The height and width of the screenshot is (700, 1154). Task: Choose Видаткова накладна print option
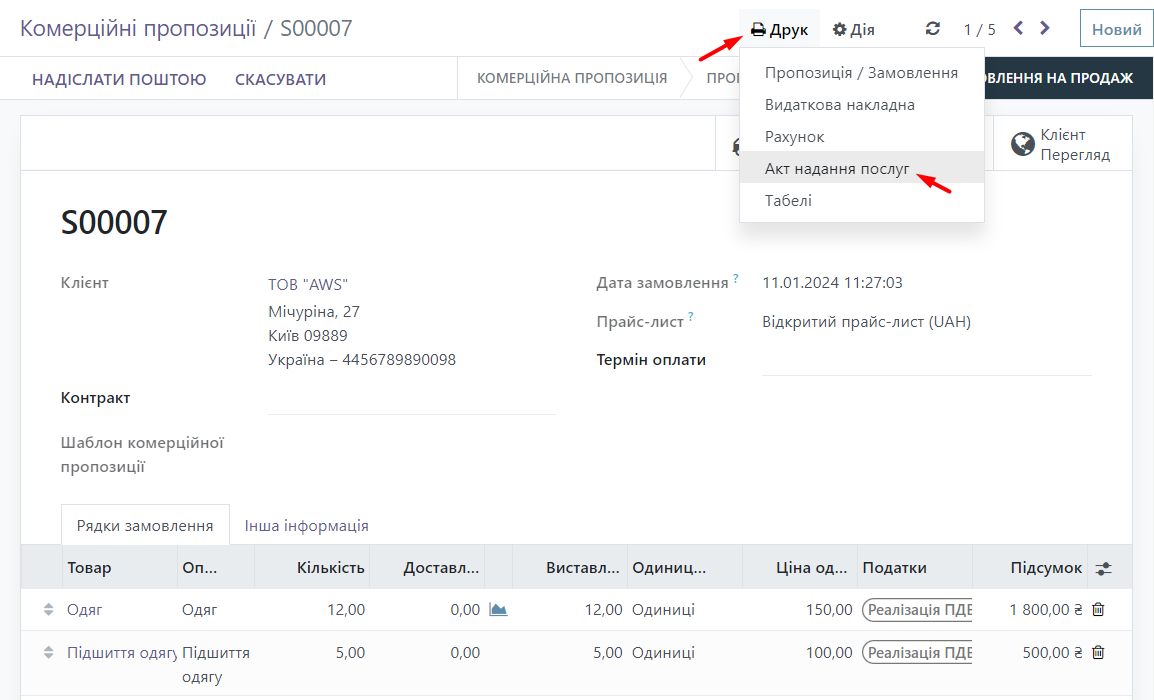839,105
